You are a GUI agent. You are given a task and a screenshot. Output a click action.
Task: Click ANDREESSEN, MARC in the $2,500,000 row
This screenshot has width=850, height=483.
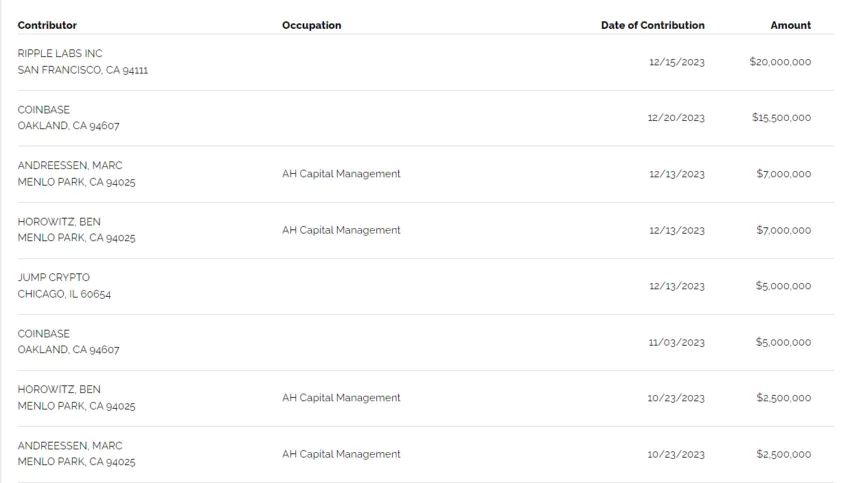tap(70, 445)
